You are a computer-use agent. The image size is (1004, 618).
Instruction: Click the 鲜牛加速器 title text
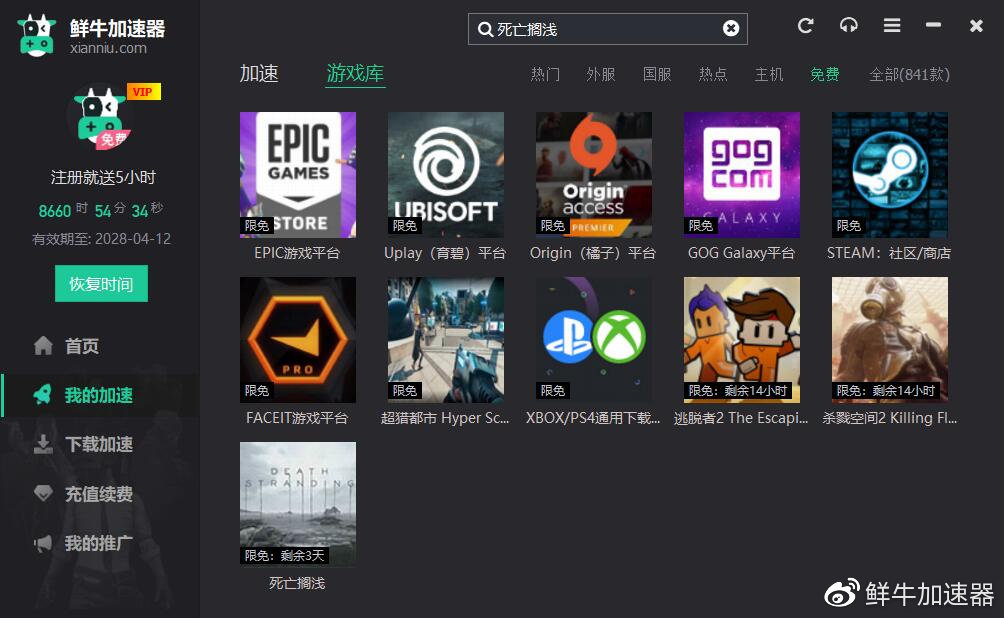117,28
